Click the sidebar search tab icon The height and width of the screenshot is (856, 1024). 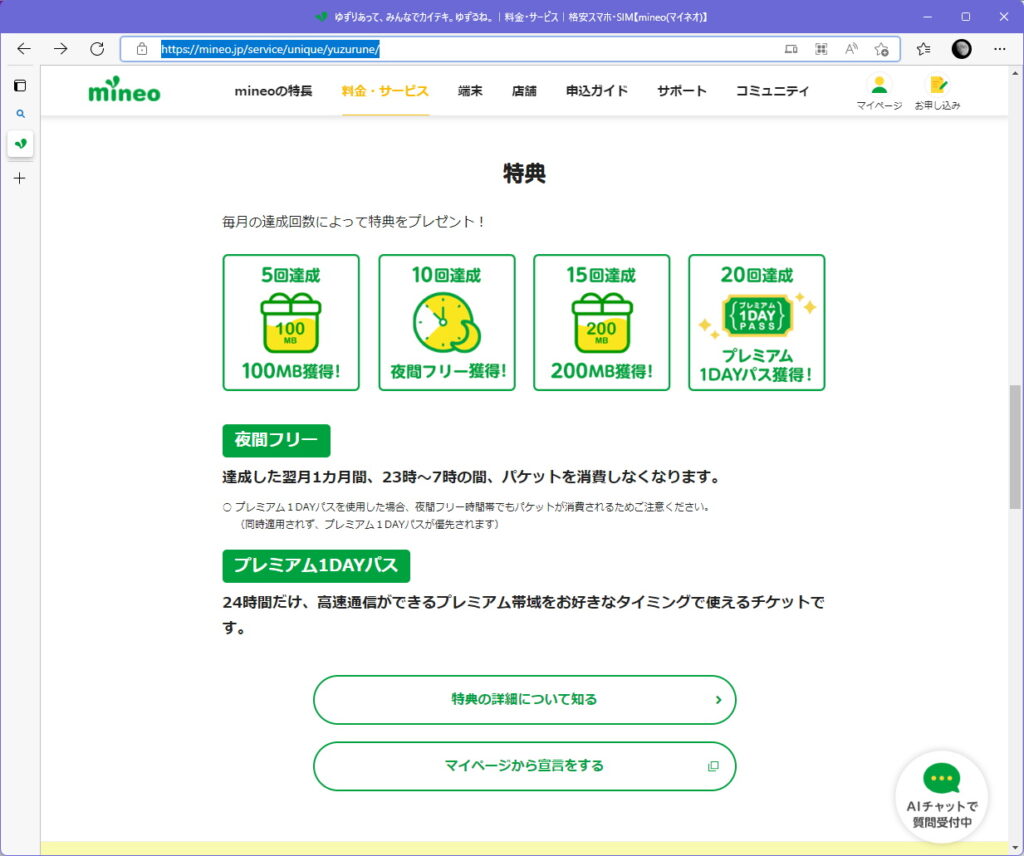[x=20, y=114]
